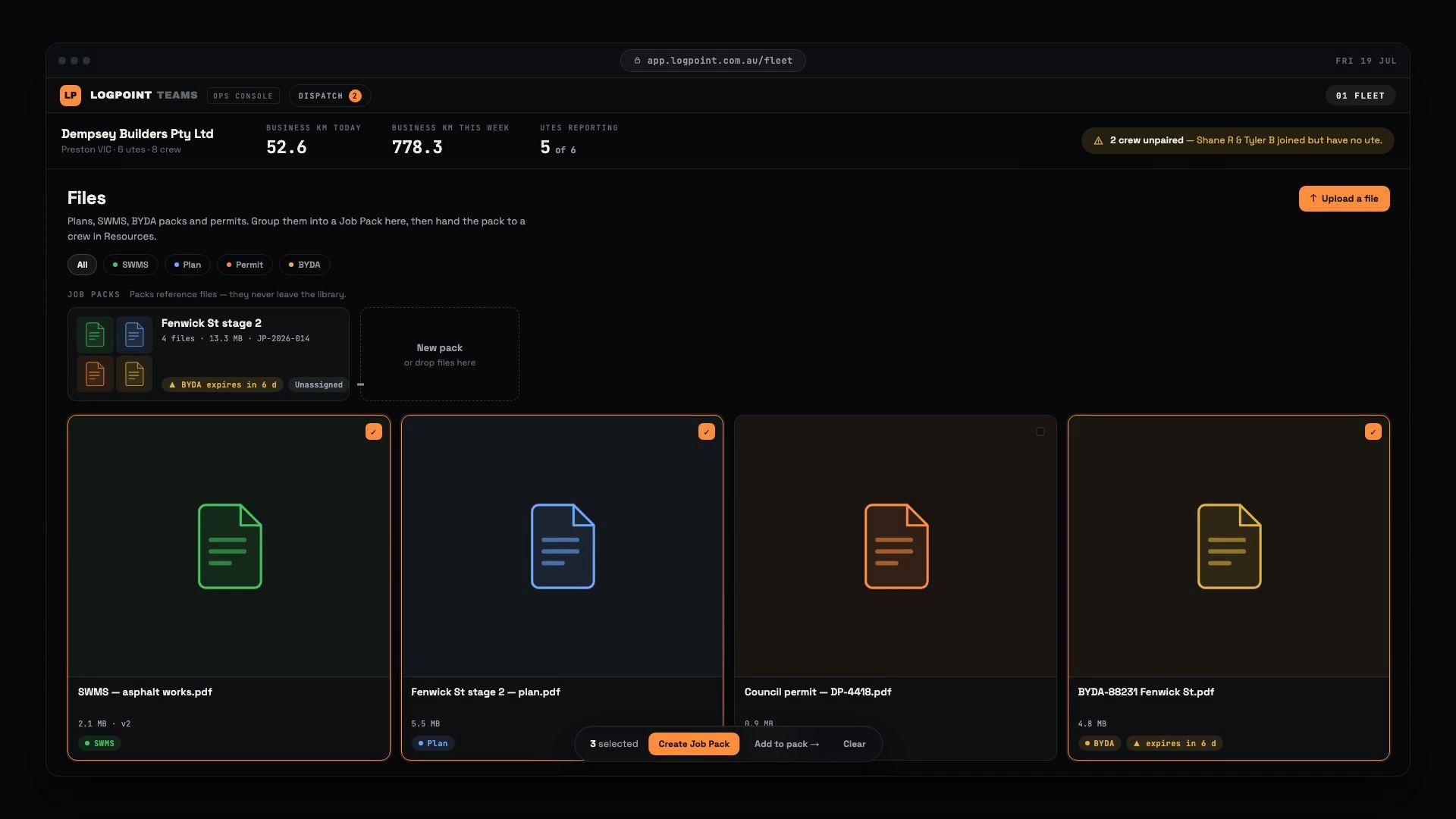The width and height of the screenshot is (1456, 819).
Task: Click BYDA expires in 6 d warning on pack
Action: click(222, 384)
